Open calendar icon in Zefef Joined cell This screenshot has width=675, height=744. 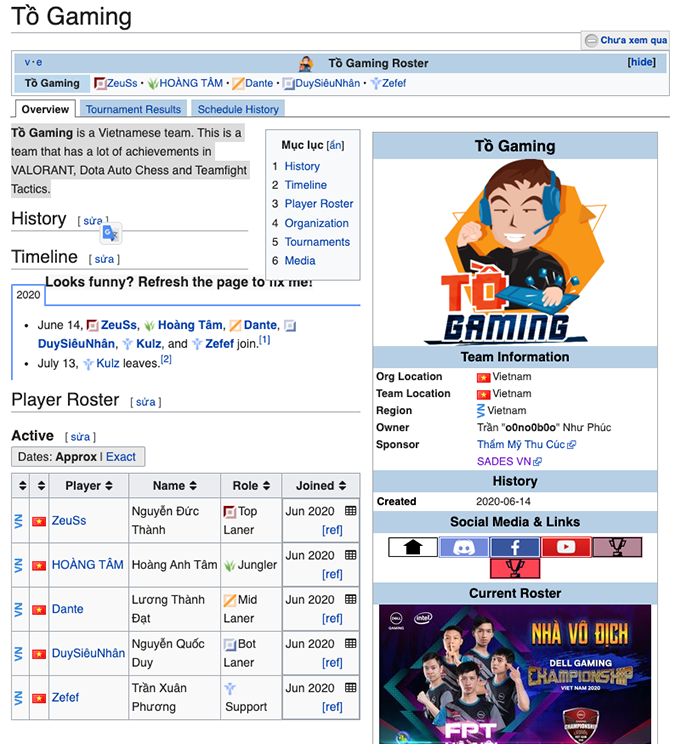[351, 688]
